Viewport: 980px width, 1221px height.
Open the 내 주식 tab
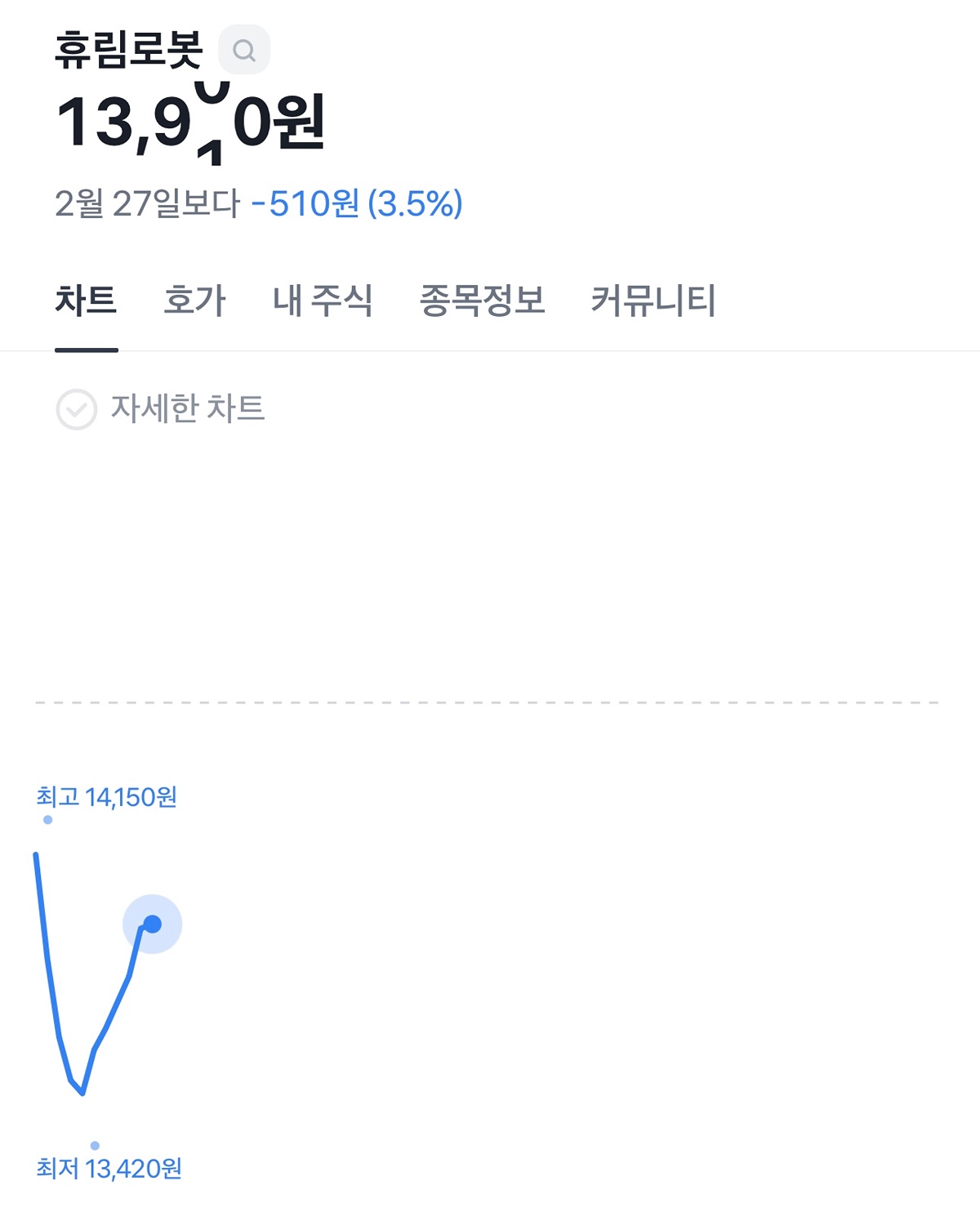tap(323, 300)
